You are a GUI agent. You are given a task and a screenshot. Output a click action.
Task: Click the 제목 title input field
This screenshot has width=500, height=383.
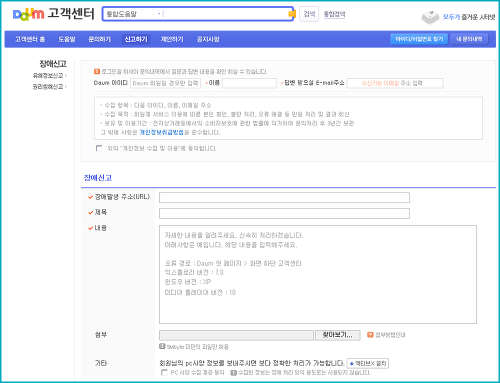tap(284, 213)
